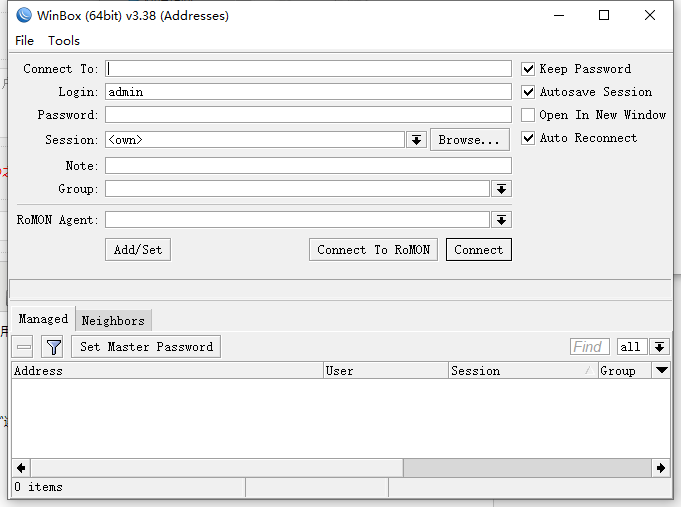
Task: Open the File menu
Action: pos(24,41)
